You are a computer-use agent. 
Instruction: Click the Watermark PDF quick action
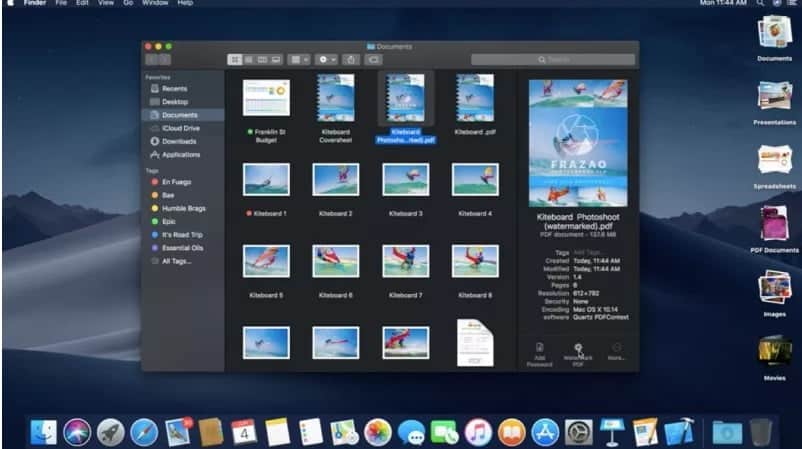577,352
